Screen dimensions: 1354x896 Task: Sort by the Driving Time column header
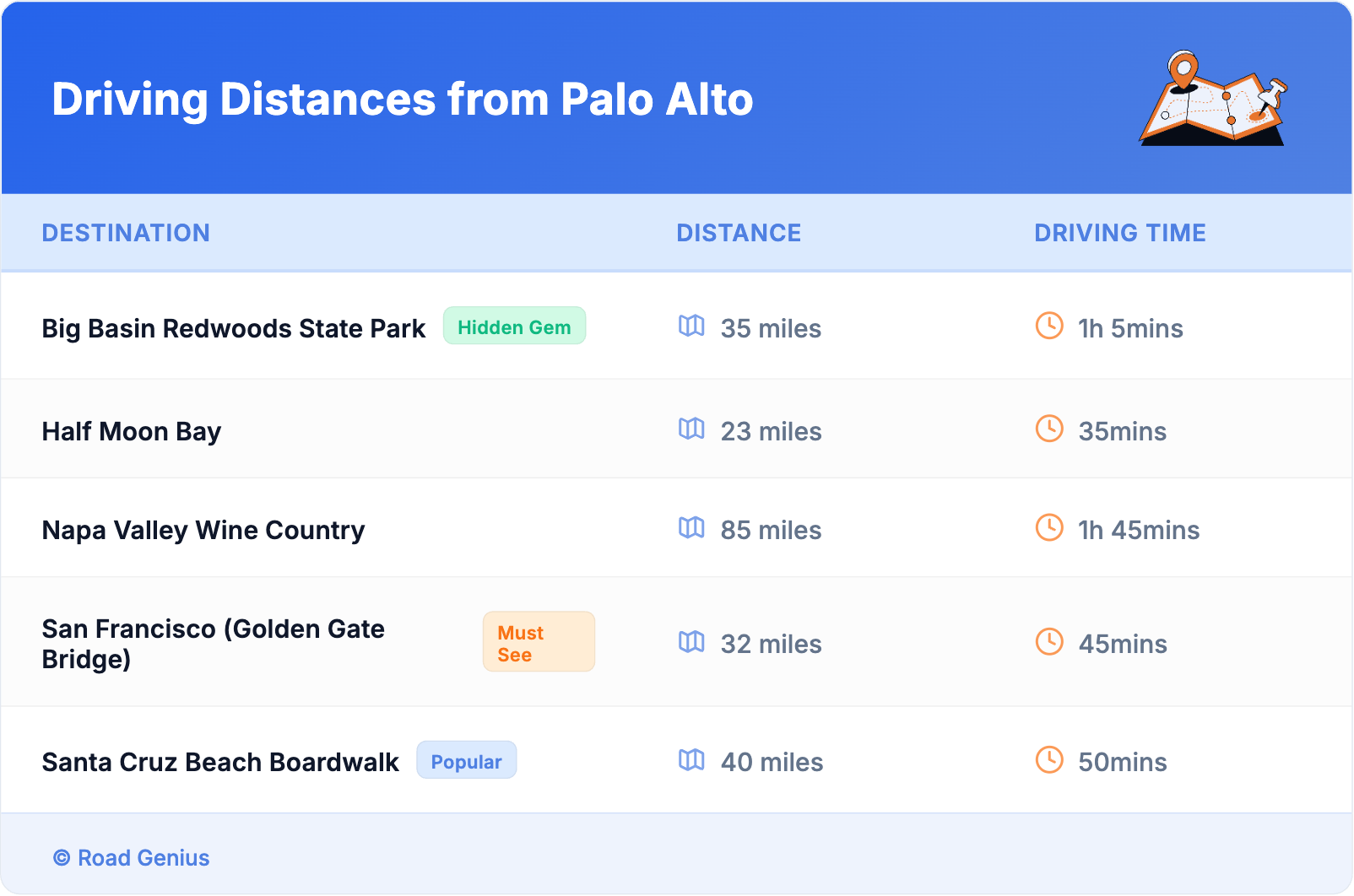(1119, 233)
